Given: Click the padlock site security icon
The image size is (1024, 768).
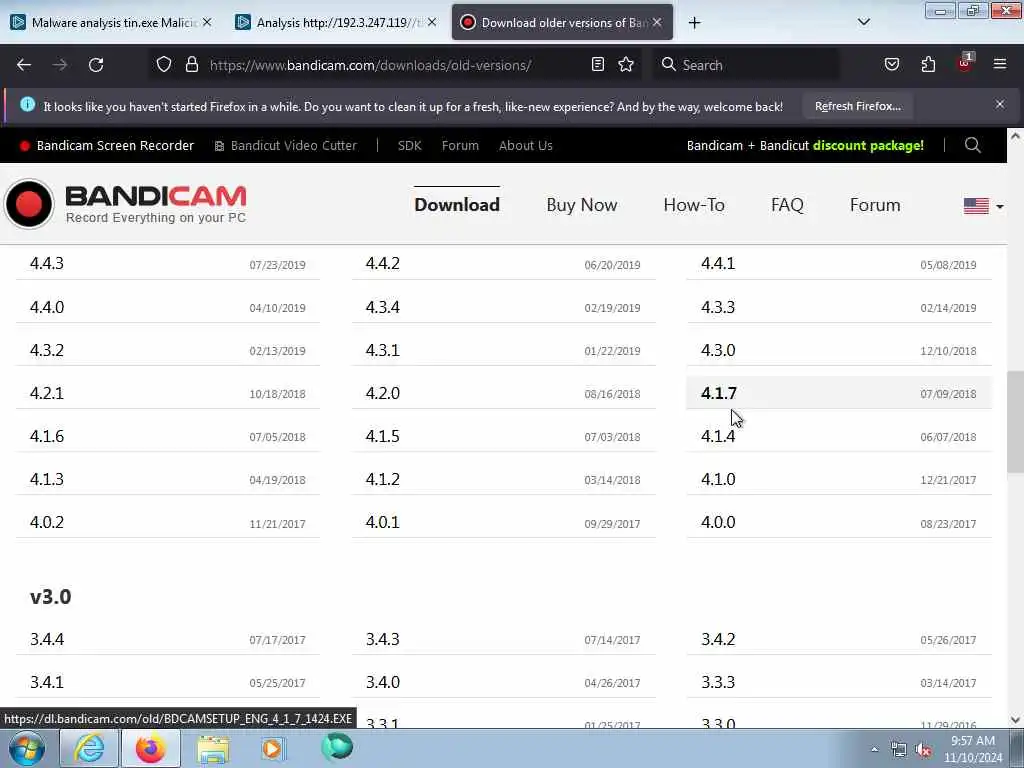Looking at the screenshot, I should (x=191, y=64).
